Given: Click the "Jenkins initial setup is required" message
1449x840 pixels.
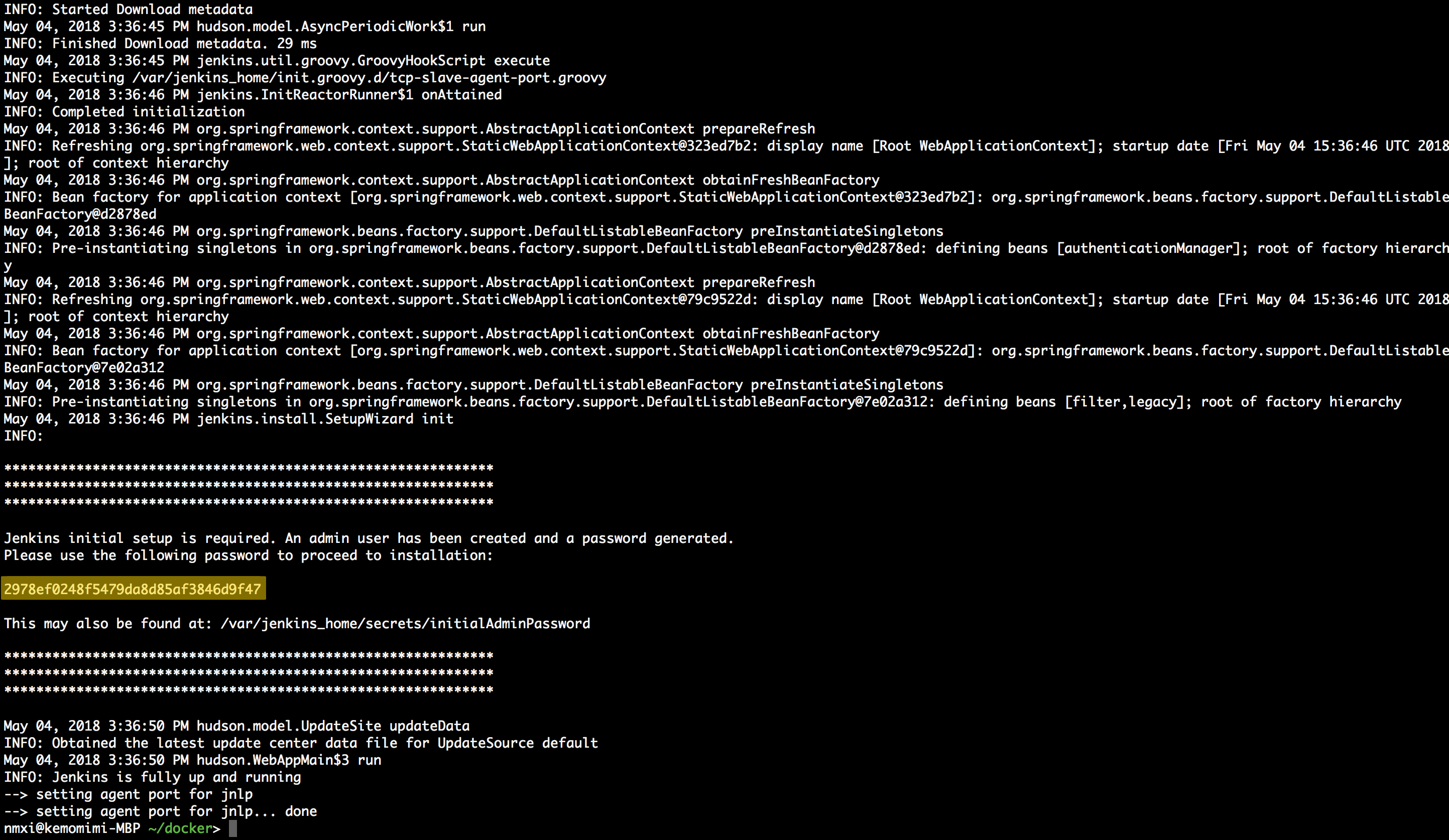Looking at the screenshot, I should coord(369,538).
